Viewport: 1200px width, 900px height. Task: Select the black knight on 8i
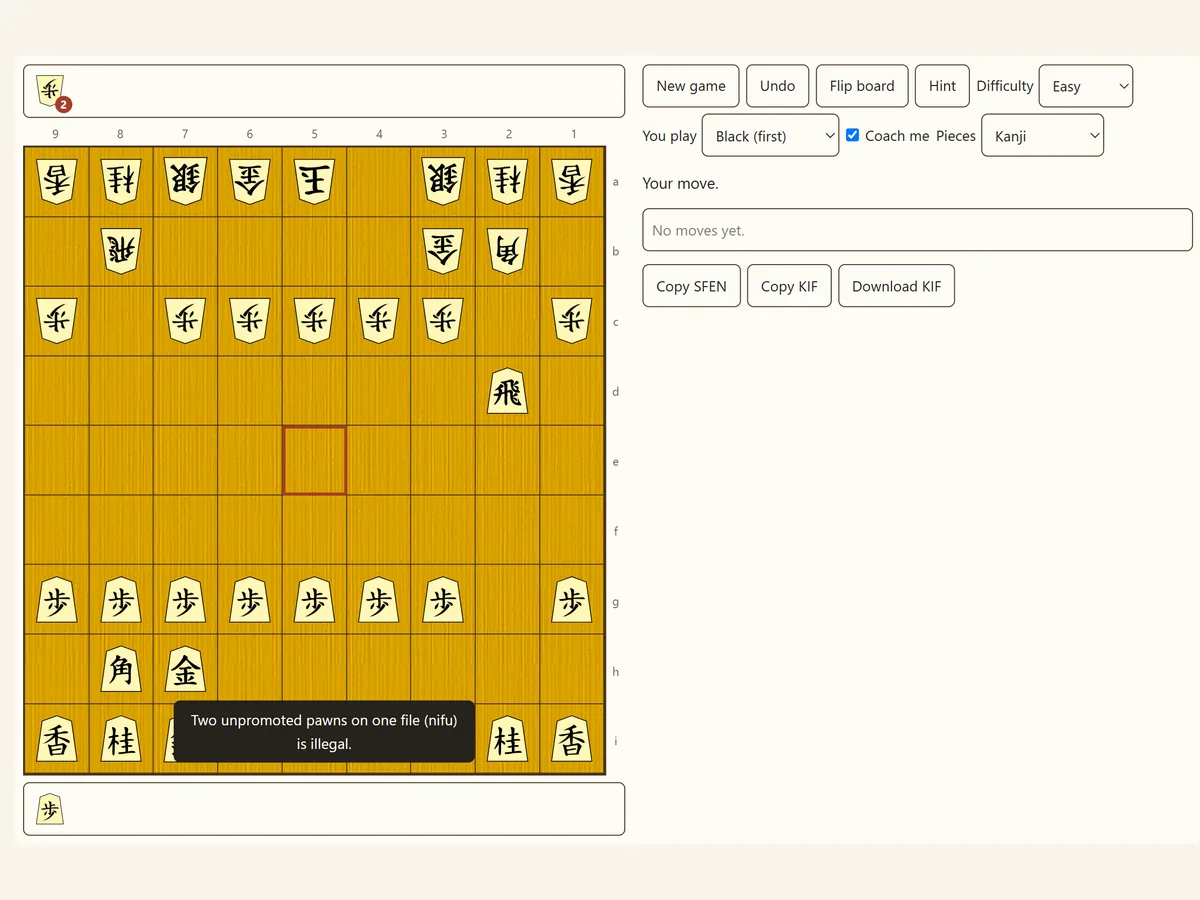[121, 740]
